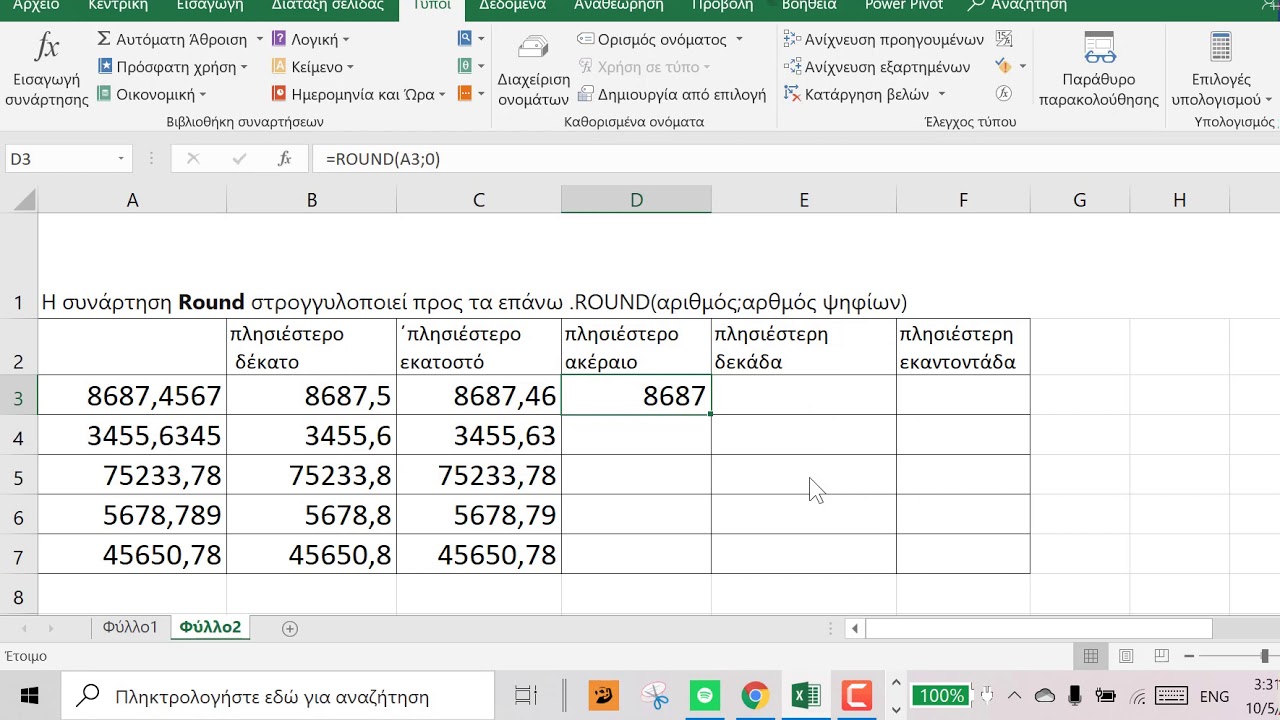Switch to Normal view icon
The image size is (1280, 720).
click(1091, 657)
